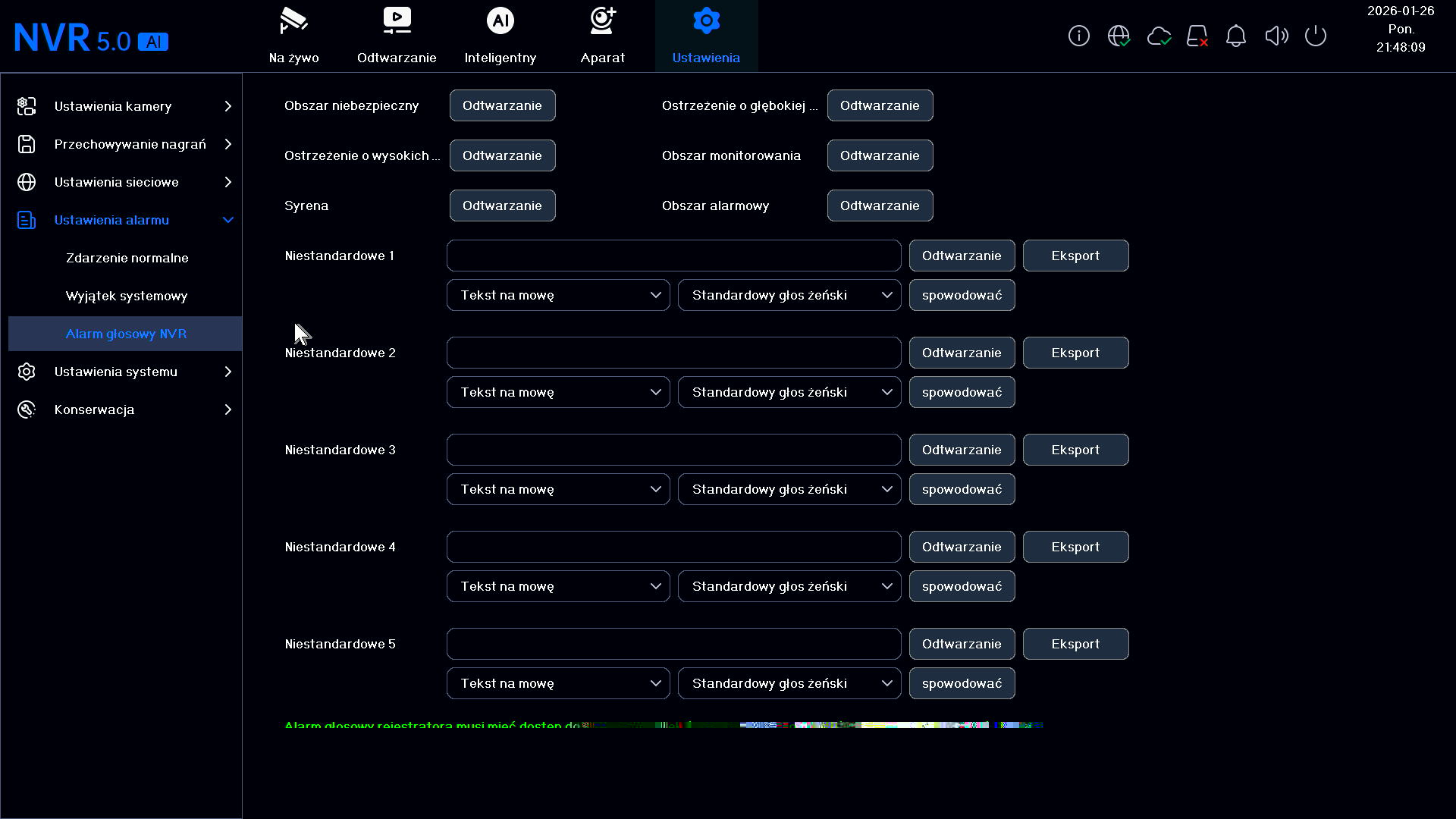Expand Konserwacja chevron
1456x819 pixels.
(228, 409)
